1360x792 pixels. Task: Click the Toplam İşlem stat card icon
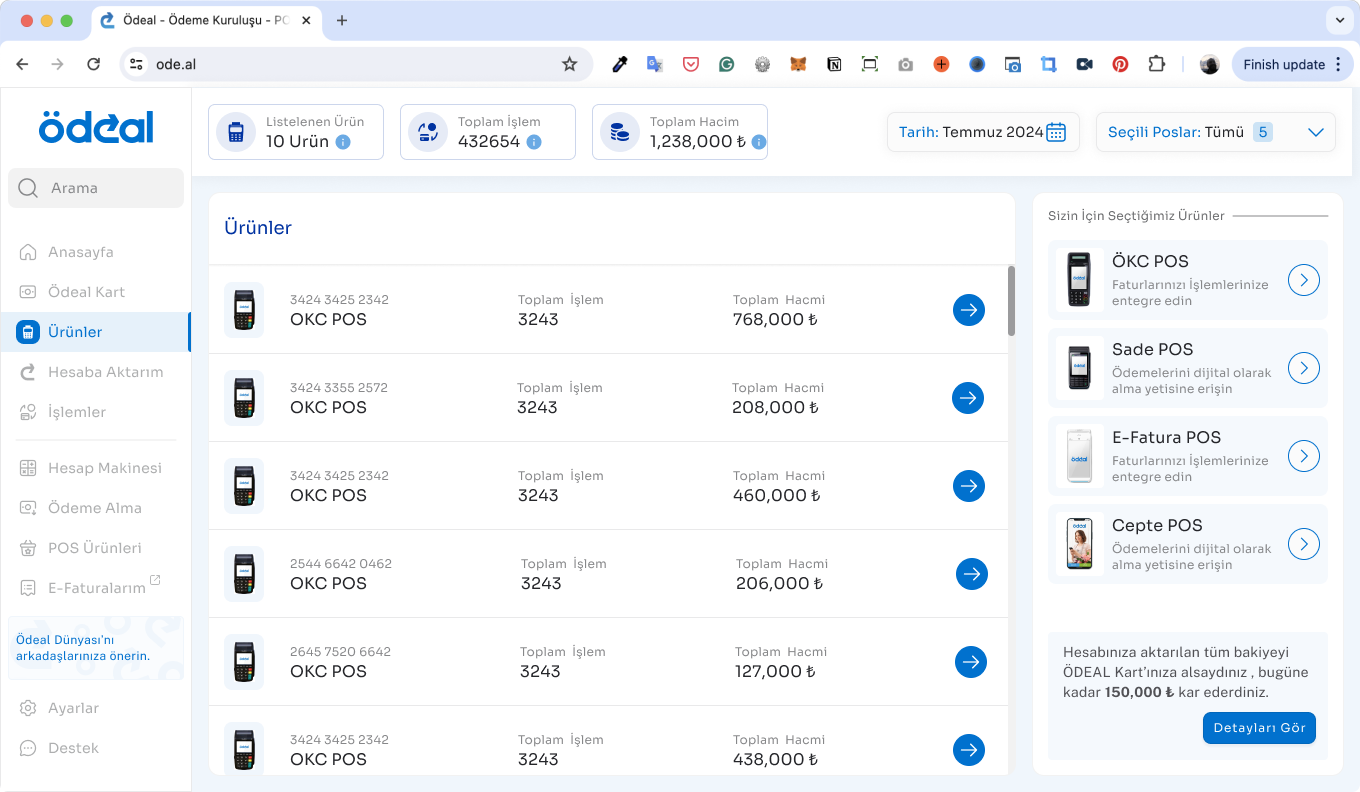coord(428,132)
